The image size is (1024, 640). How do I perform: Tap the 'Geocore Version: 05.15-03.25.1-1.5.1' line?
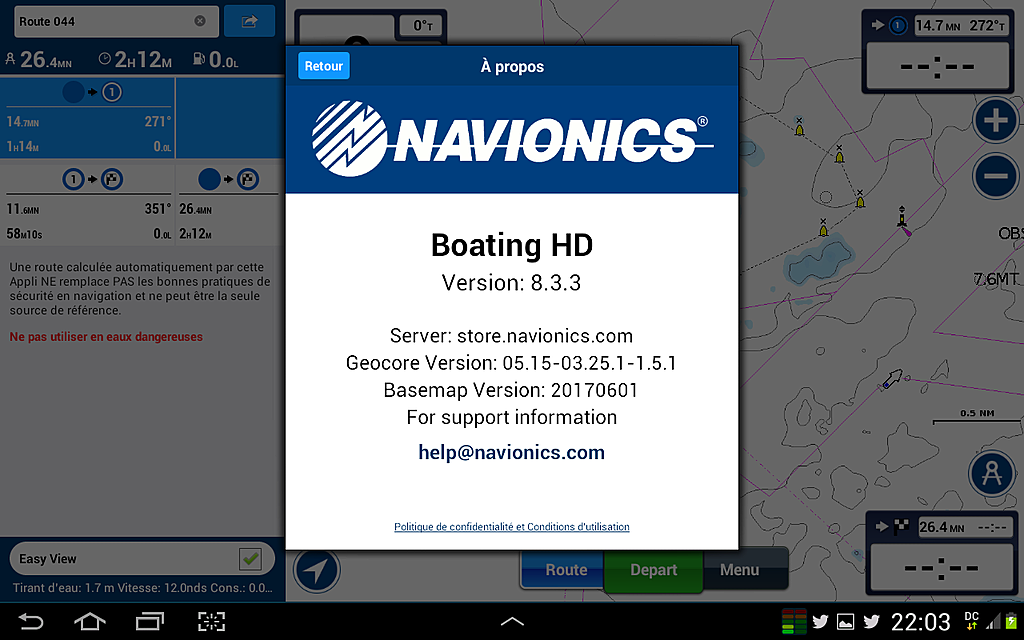click(x=511, y=362)
